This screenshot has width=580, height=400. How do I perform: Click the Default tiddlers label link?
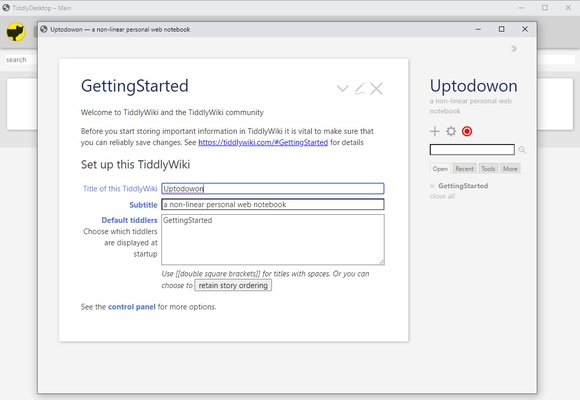point(129,220)
